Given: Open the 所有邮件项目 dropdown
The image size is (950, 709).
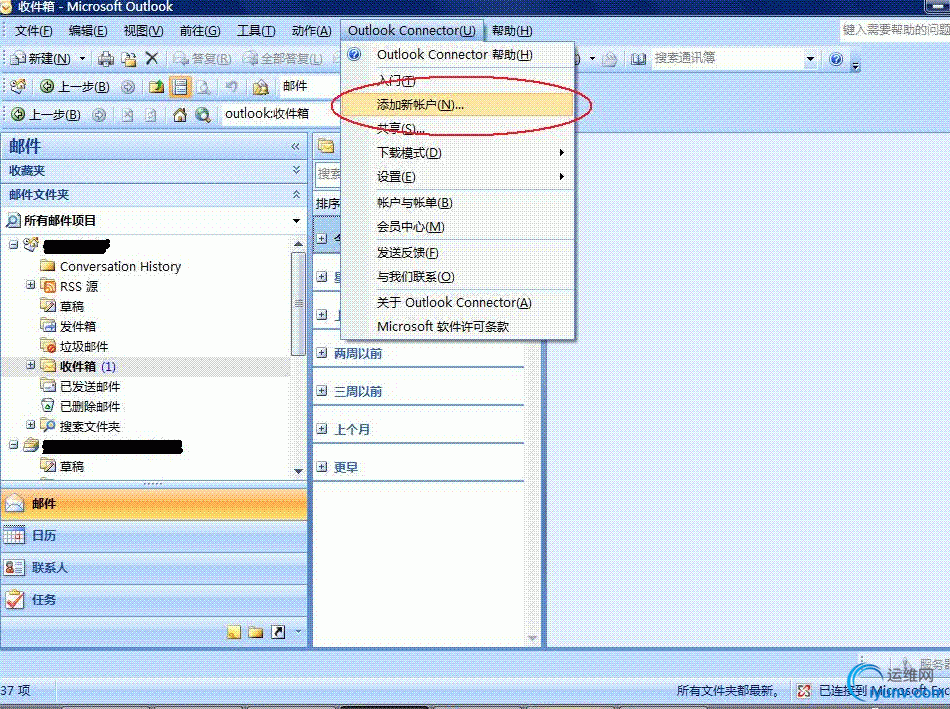Looking at the screenshot, I should 296,221.
